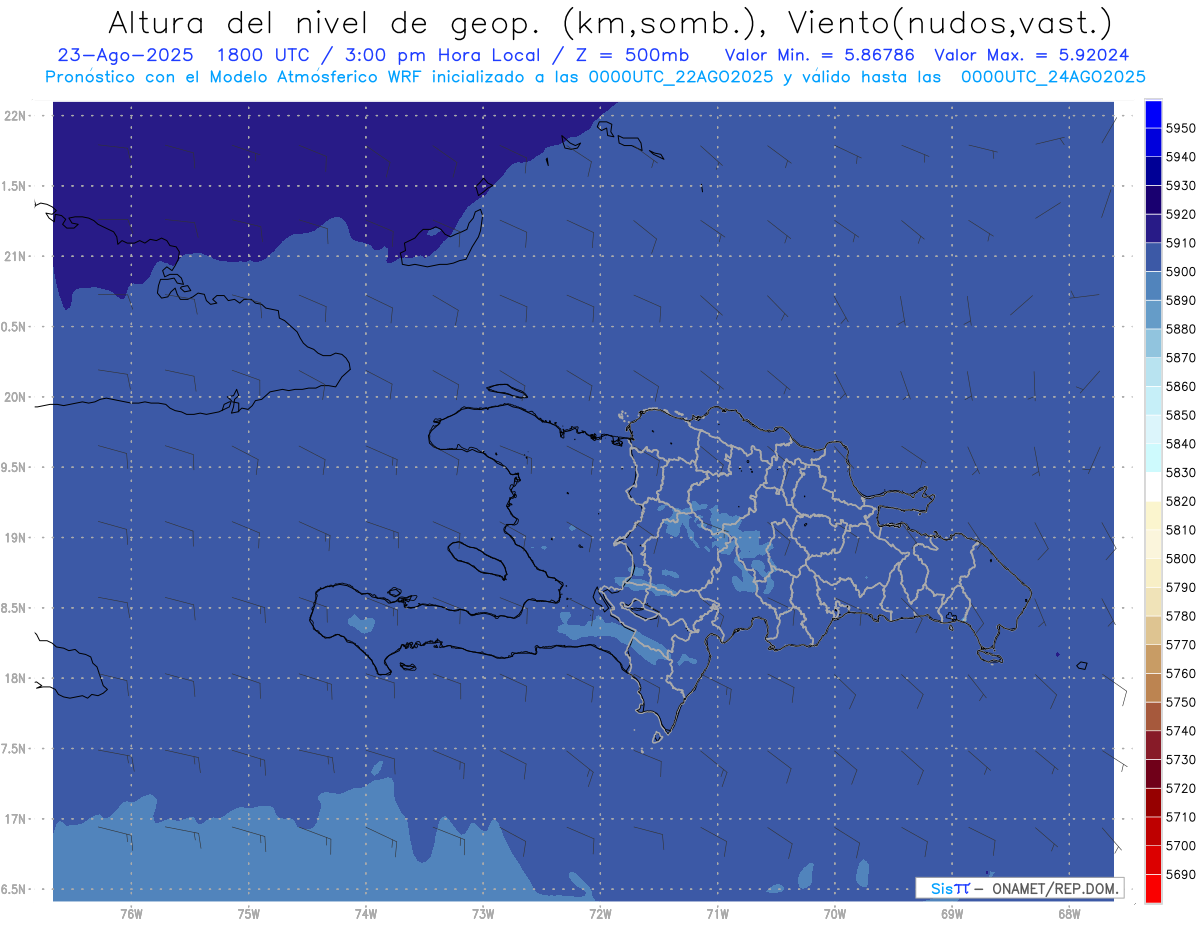Click the longitude axis label 74W
The height and width of the screenshot is (927, 1200).
[365, 913]
